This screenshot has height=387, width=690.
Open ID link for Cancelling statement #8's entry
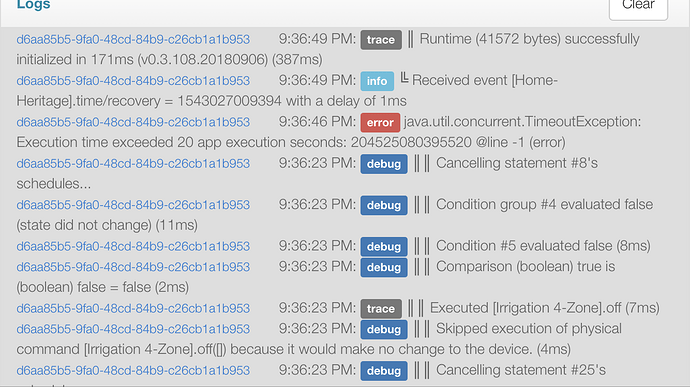133,164
